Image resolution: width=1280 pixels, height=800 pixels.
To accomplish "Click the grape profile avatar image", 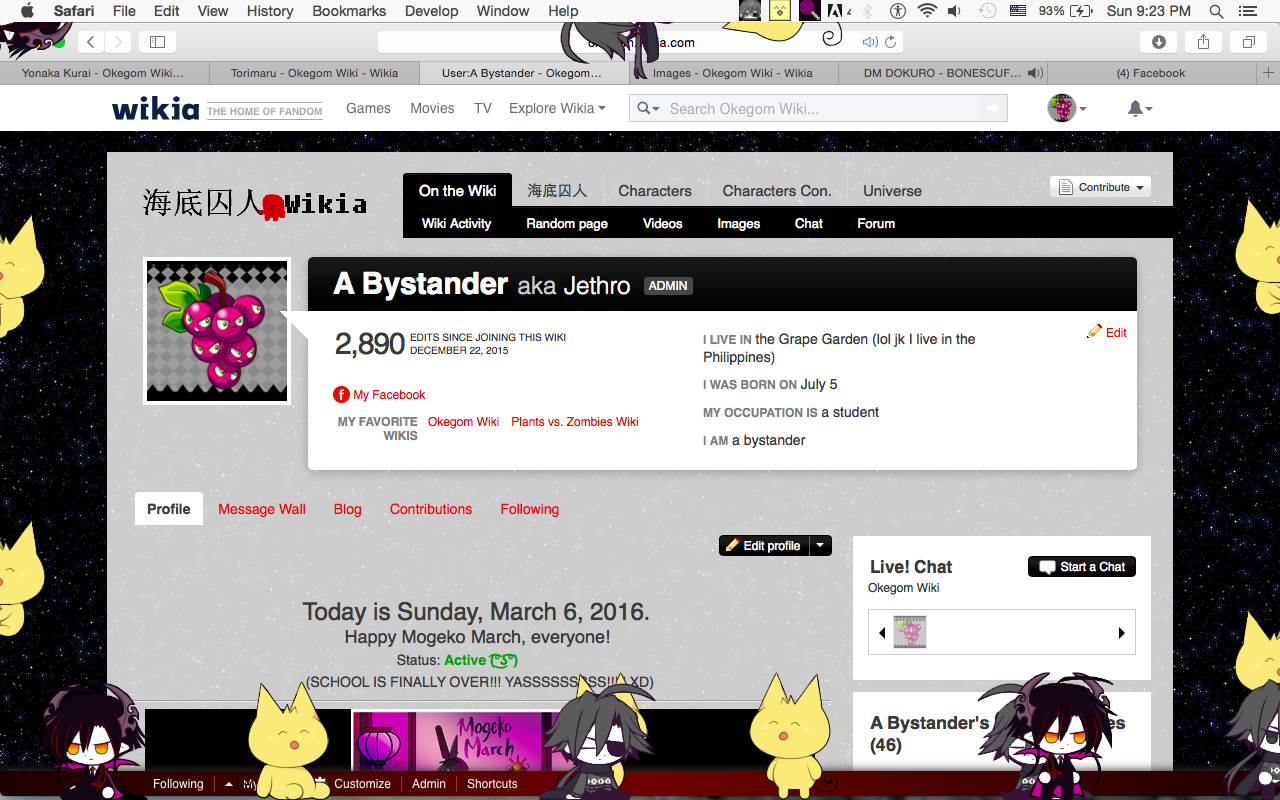I will pyautogui.click(x=217, y=332).
